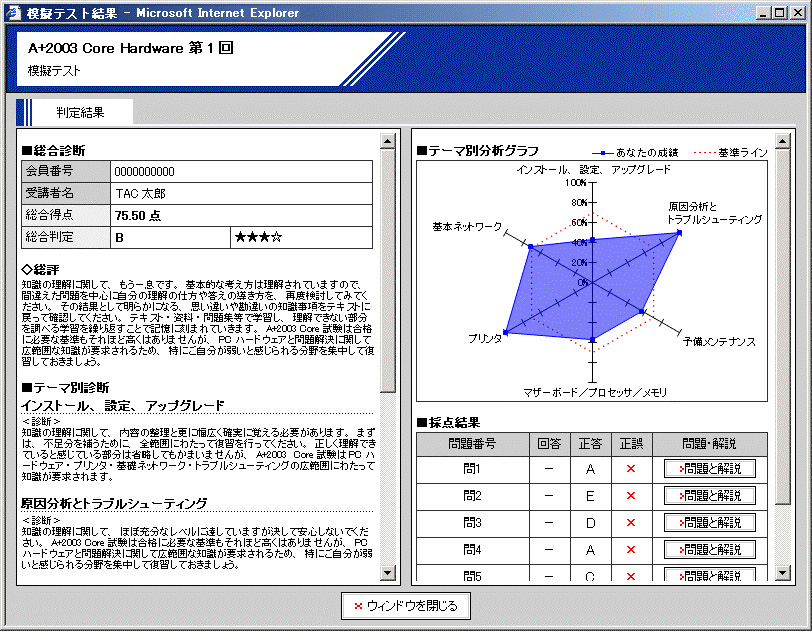
Task: Click the red X mark for 問1
Action: click(x=630, y=469)
